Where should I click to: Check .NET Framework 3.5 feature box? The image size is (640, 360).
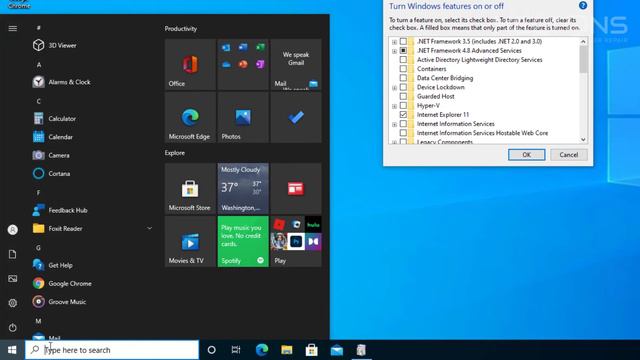403,41
